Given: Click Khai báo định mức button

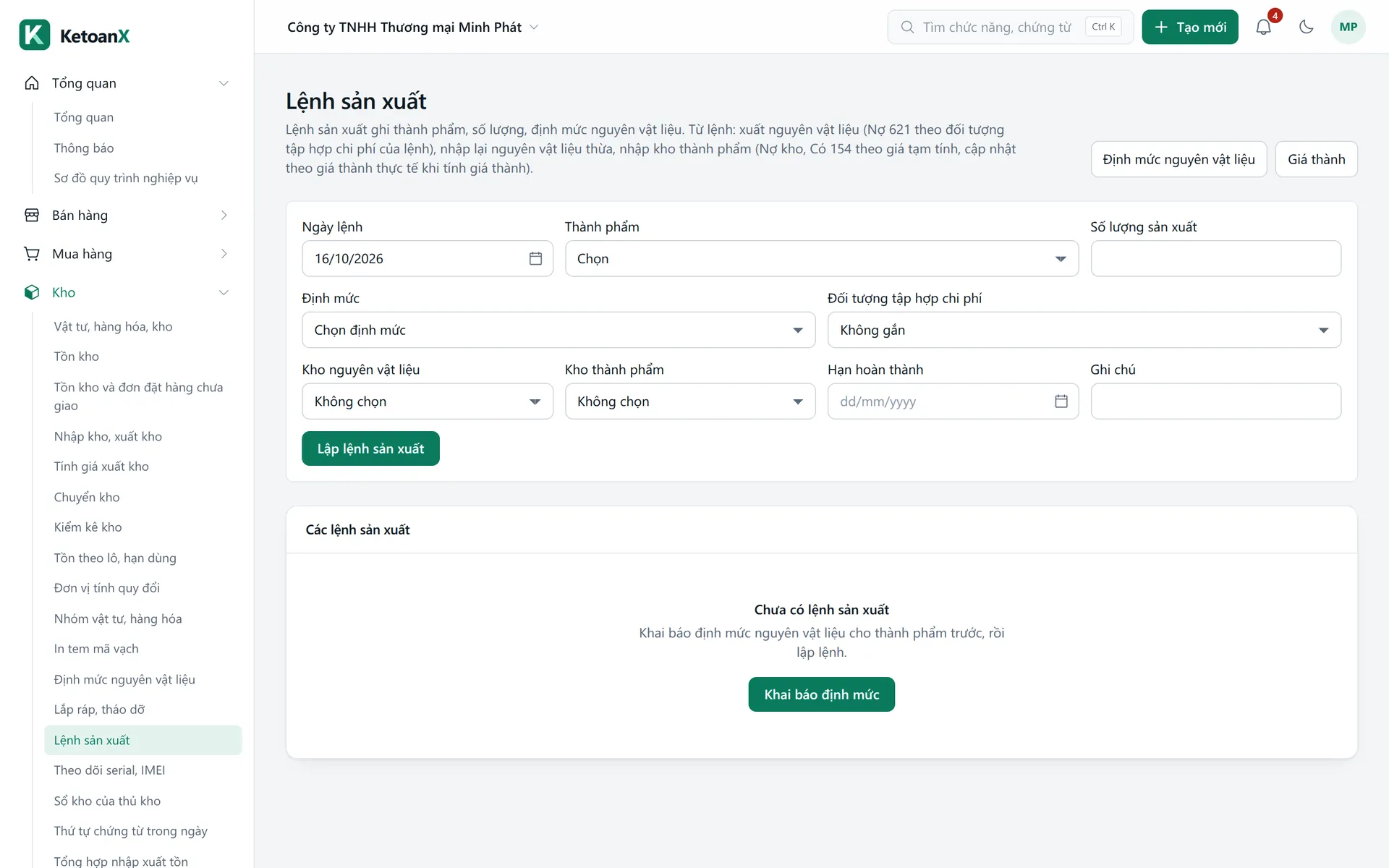Looking at the screenshot, I should tap(821, 694).
